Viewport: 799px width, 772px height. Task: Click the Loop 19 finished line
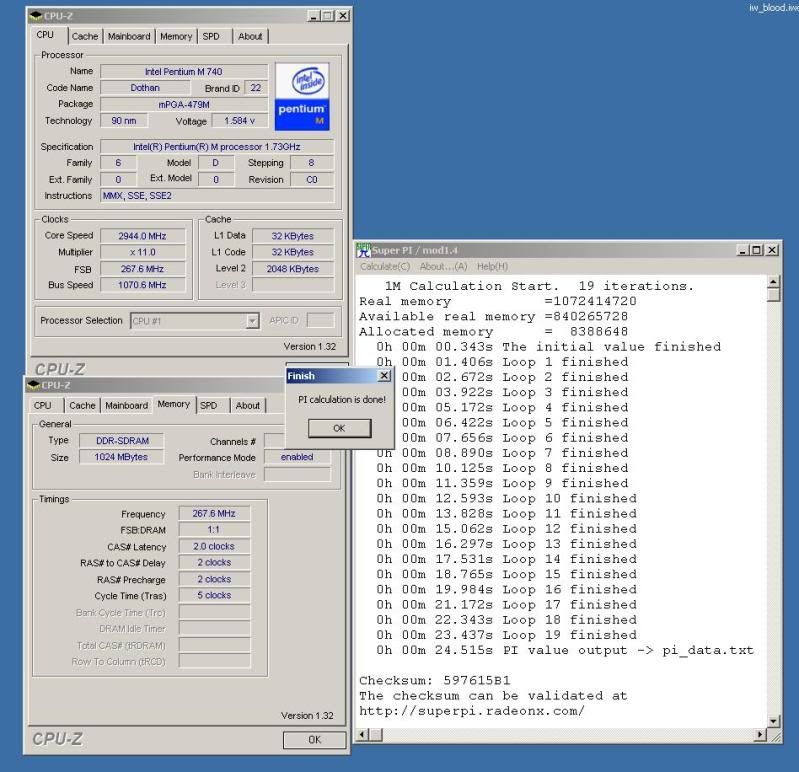click(x=507, y=635)
